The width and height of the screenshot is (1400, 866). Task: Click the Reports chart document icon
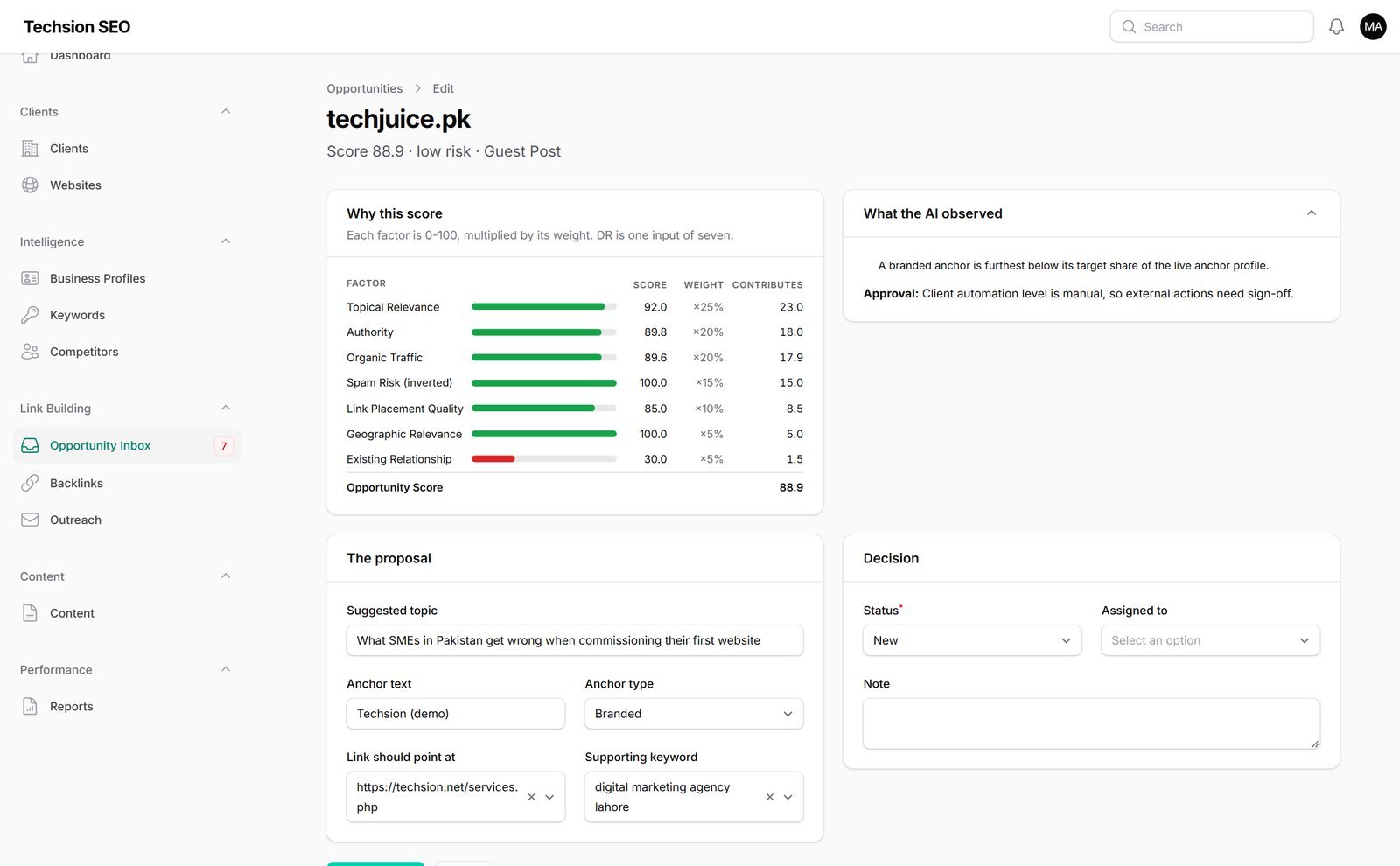tap(30, 707)
